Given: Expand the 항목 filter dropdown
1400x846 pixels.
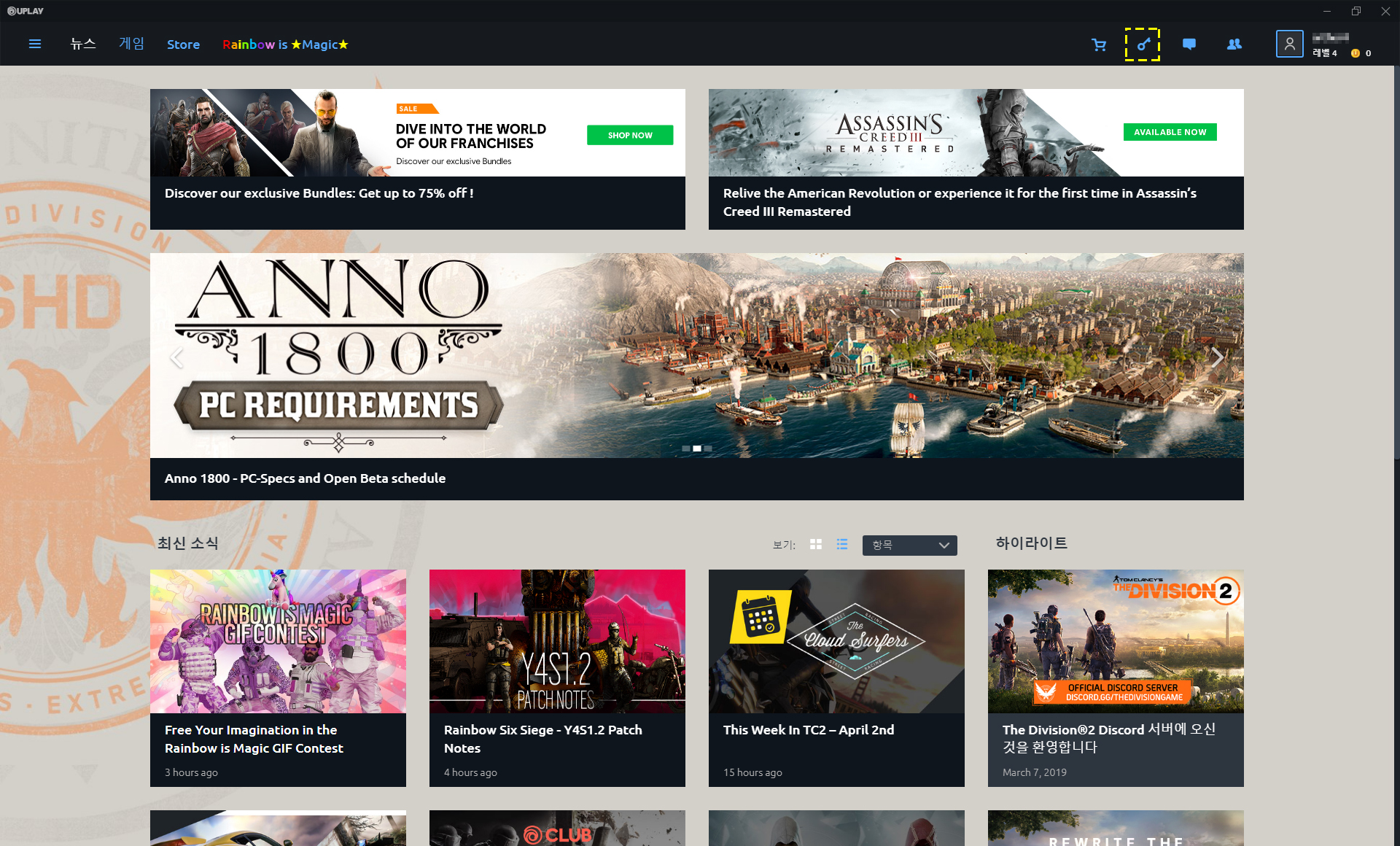Looking at the screenshot, I should point(909,545).
